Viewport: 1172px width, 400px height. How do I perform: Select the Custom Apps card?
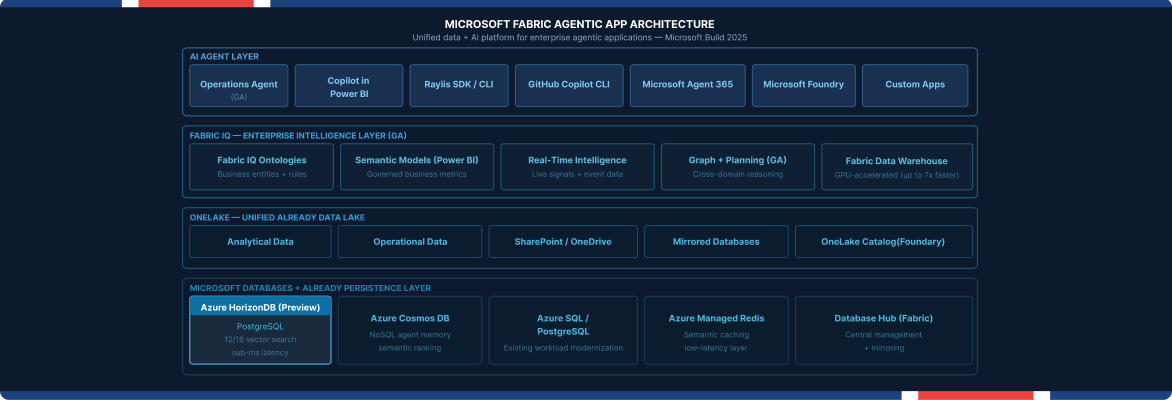[915, 85]
